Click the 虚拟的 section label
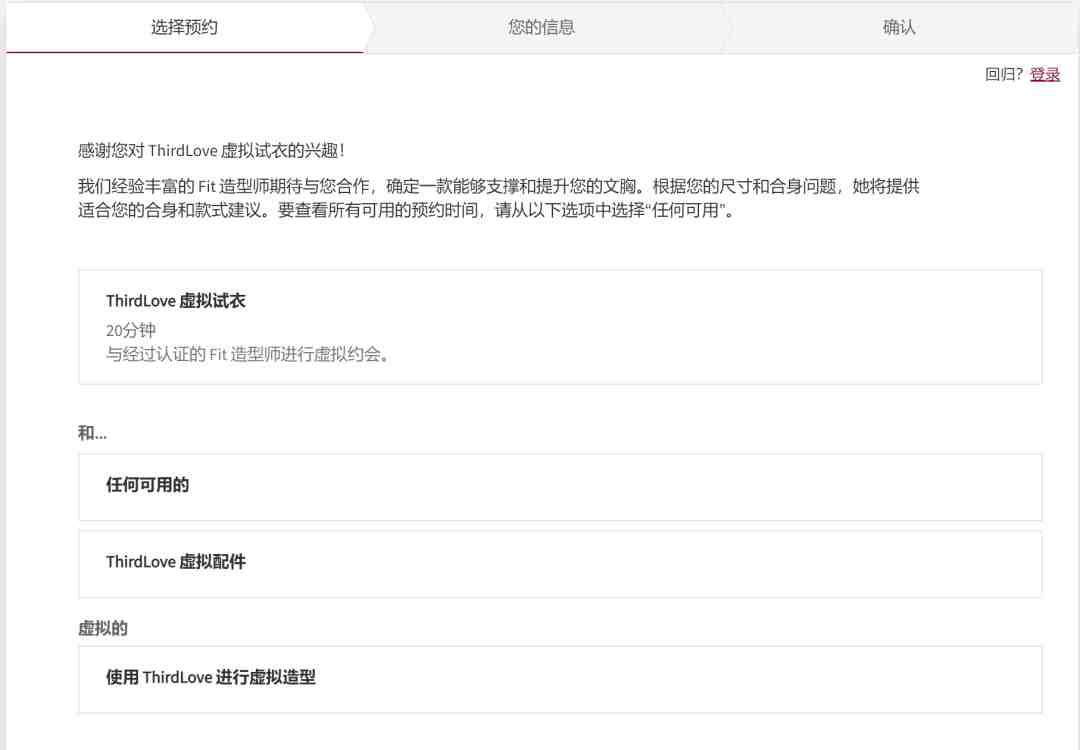1080x750 pixels. 103,628
